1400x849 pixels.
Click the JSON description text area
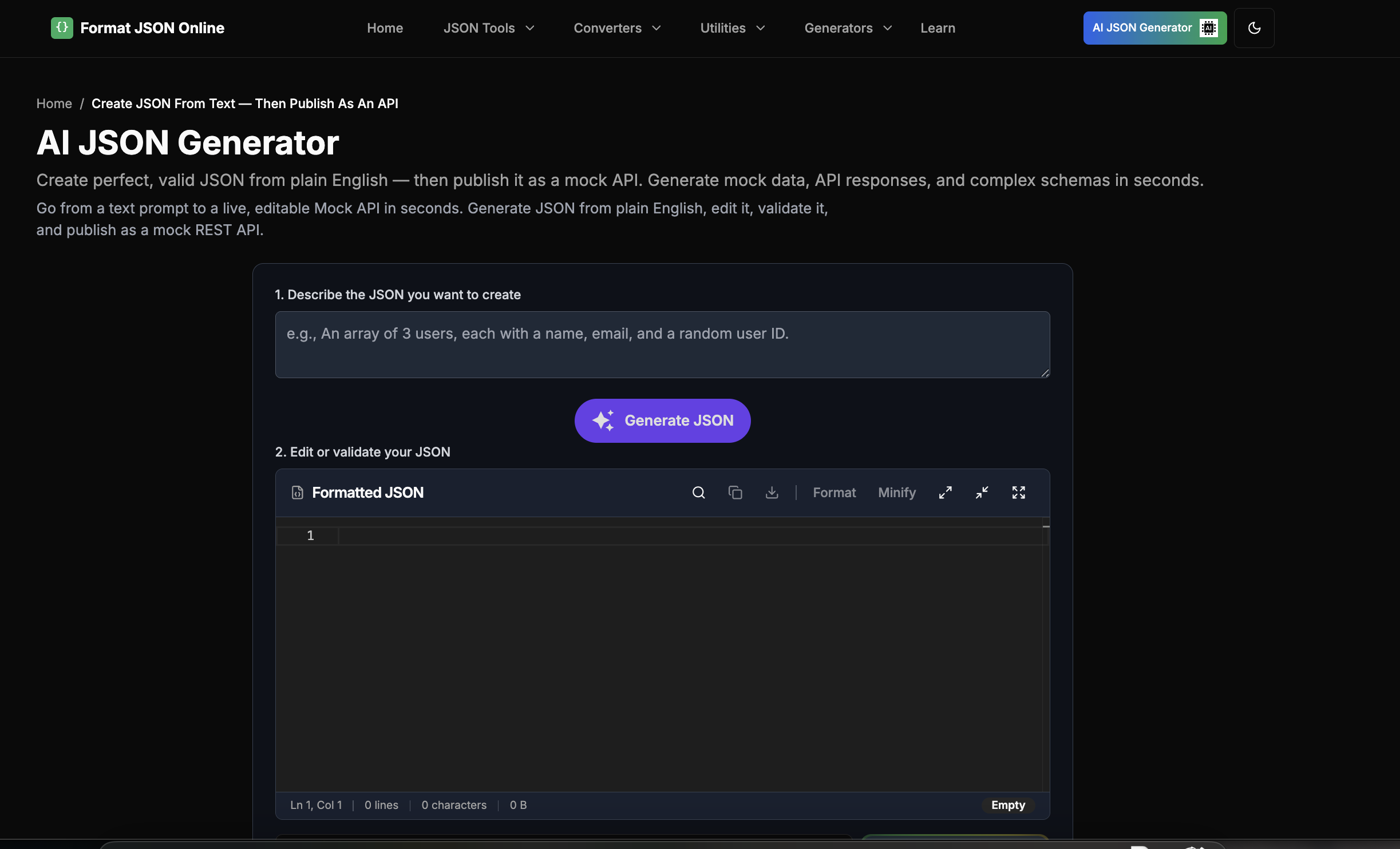coord(662,344)
